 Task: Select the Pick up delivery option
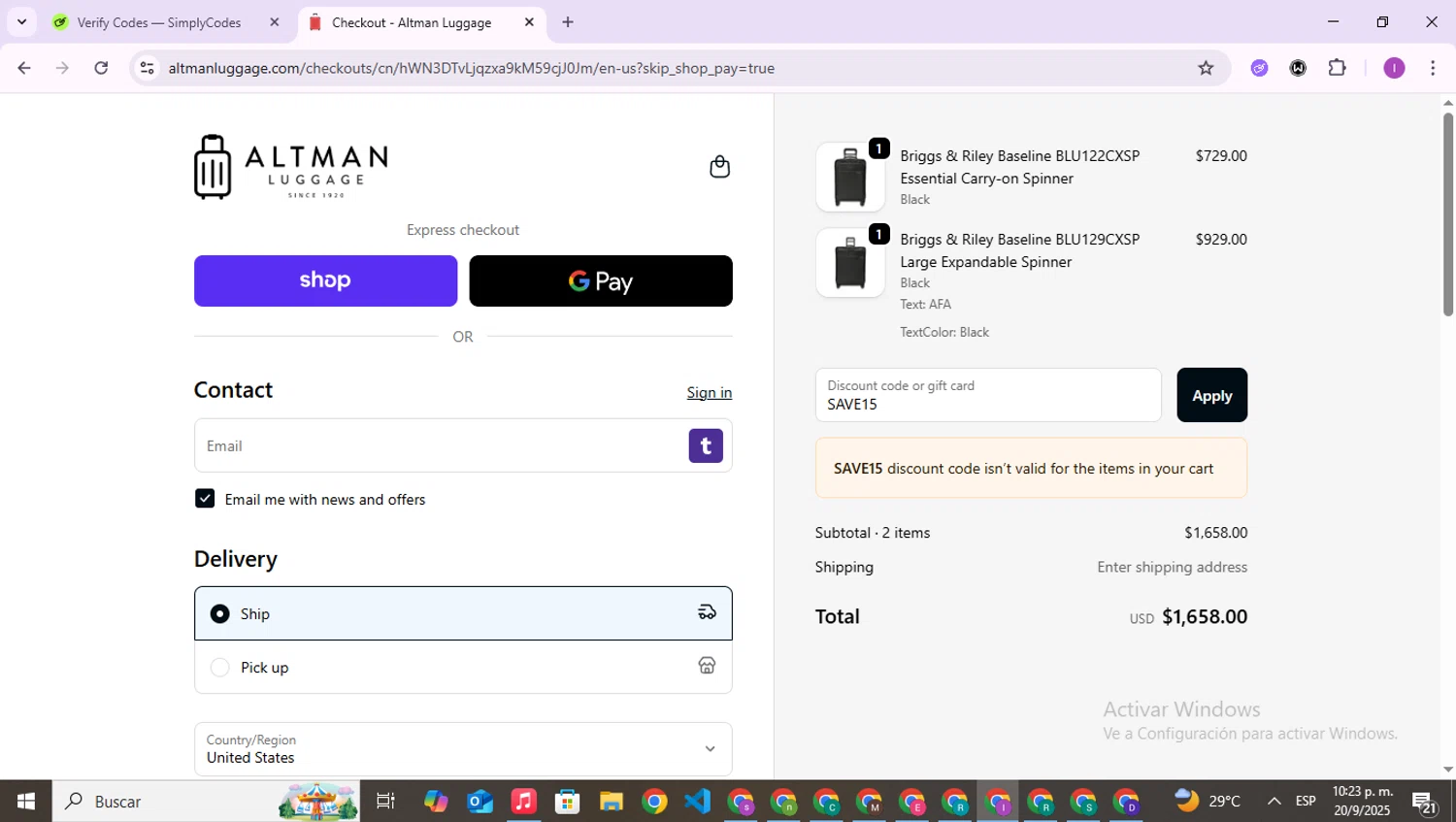463,667
